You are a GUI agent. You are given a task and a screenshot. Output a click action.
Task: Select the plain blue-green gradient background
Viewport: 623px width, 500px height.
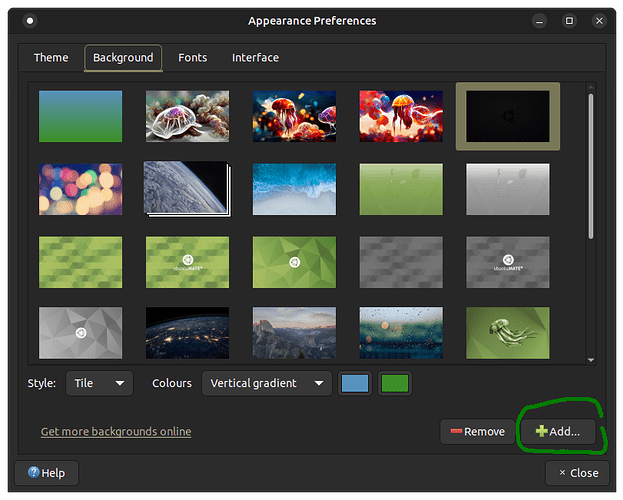80,116
